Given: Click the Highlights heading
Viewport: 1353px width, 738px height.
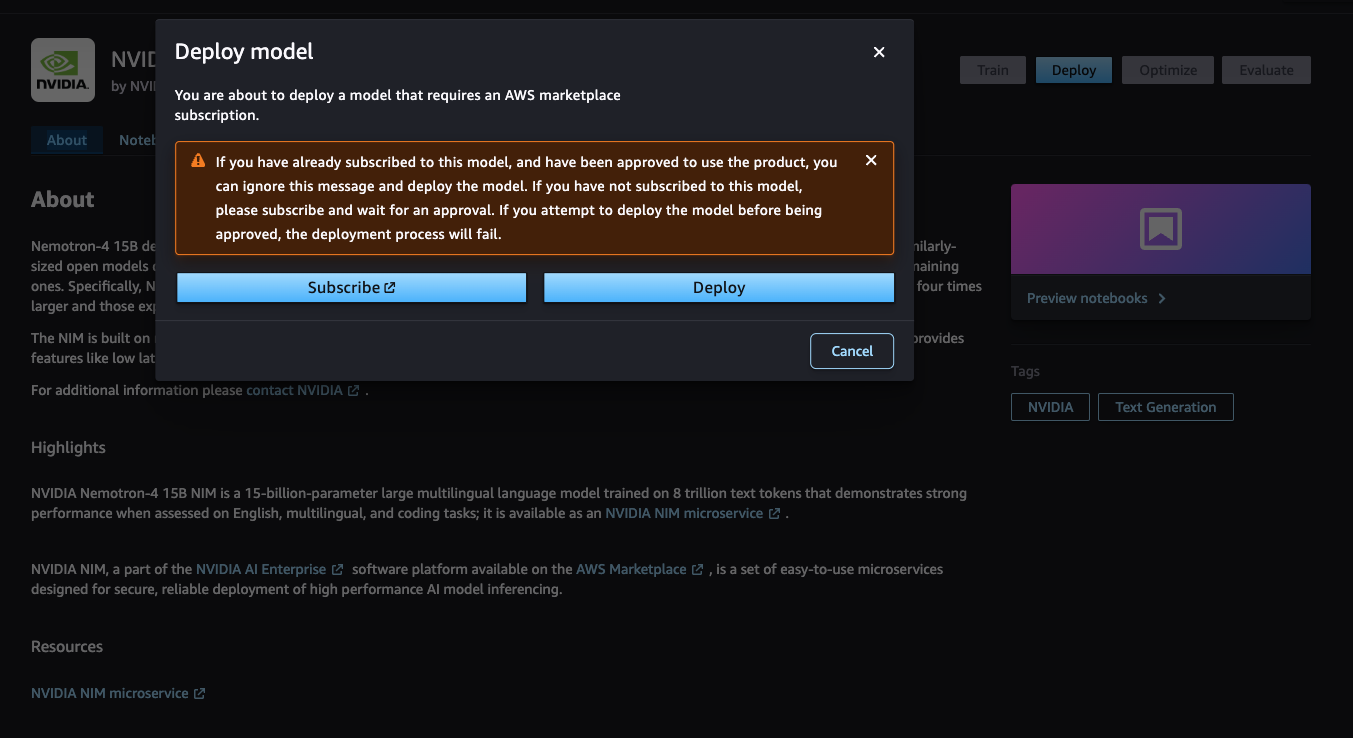Looking at the screenshot, I should coord(68,447).
